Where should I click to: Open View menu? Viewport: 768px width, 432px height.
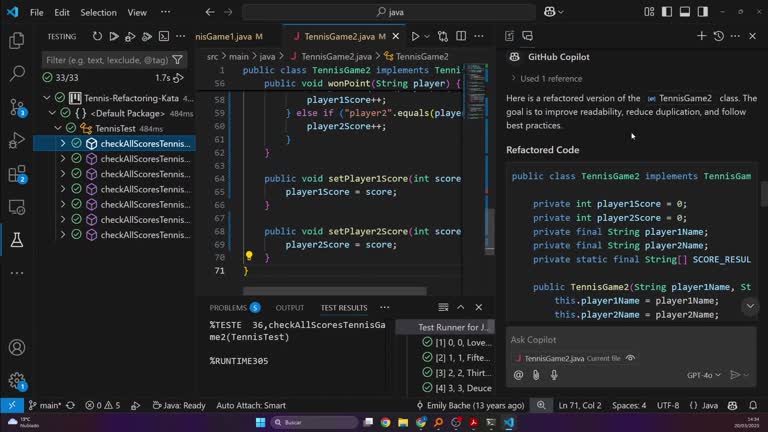137,12
